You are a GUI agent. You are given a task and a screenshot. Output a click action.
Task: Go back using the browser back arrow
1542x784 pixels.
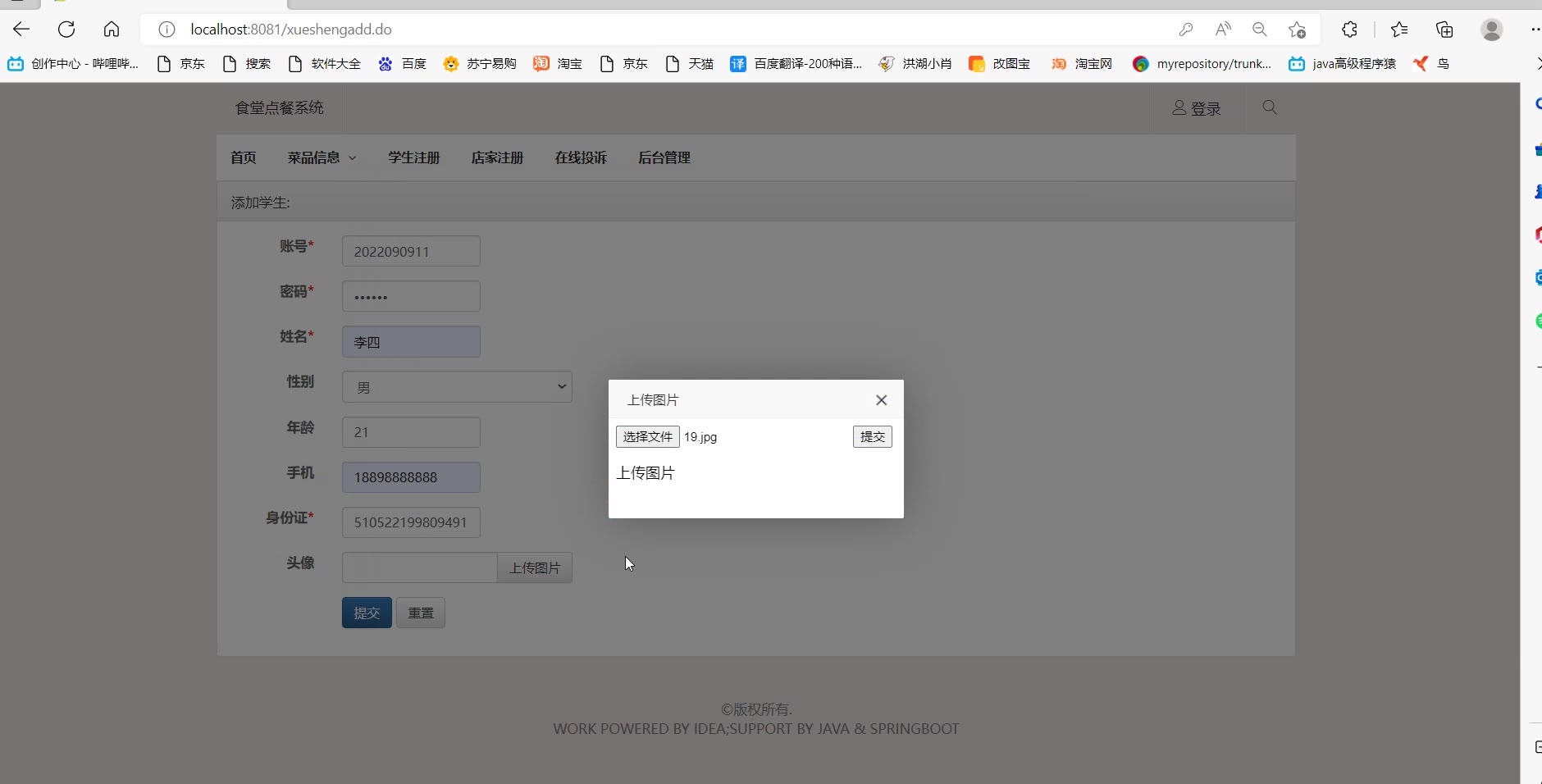pos(21,30)
